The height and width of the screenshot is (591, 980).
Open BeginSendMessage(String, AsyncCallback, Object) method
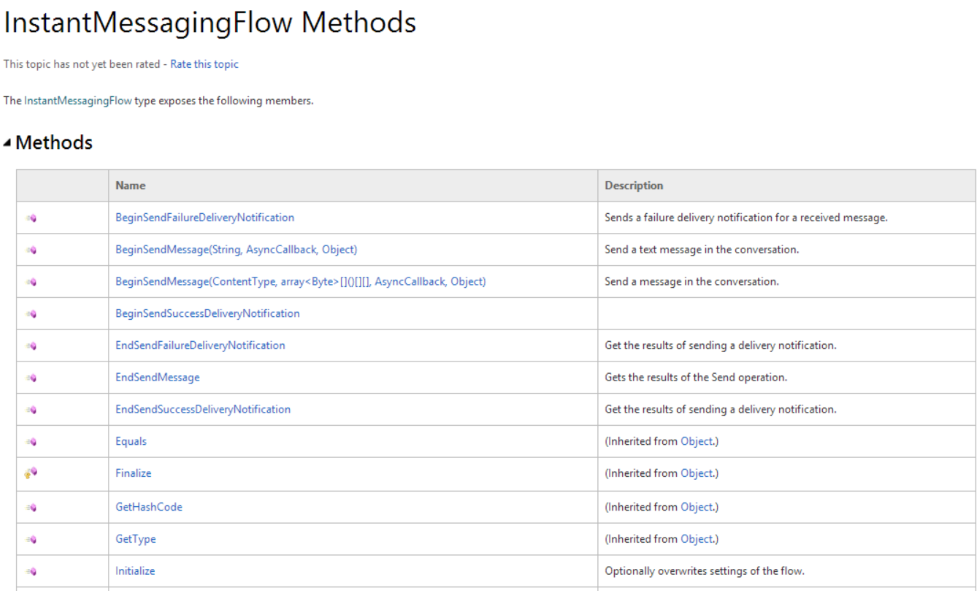click(x=236, y=249)
